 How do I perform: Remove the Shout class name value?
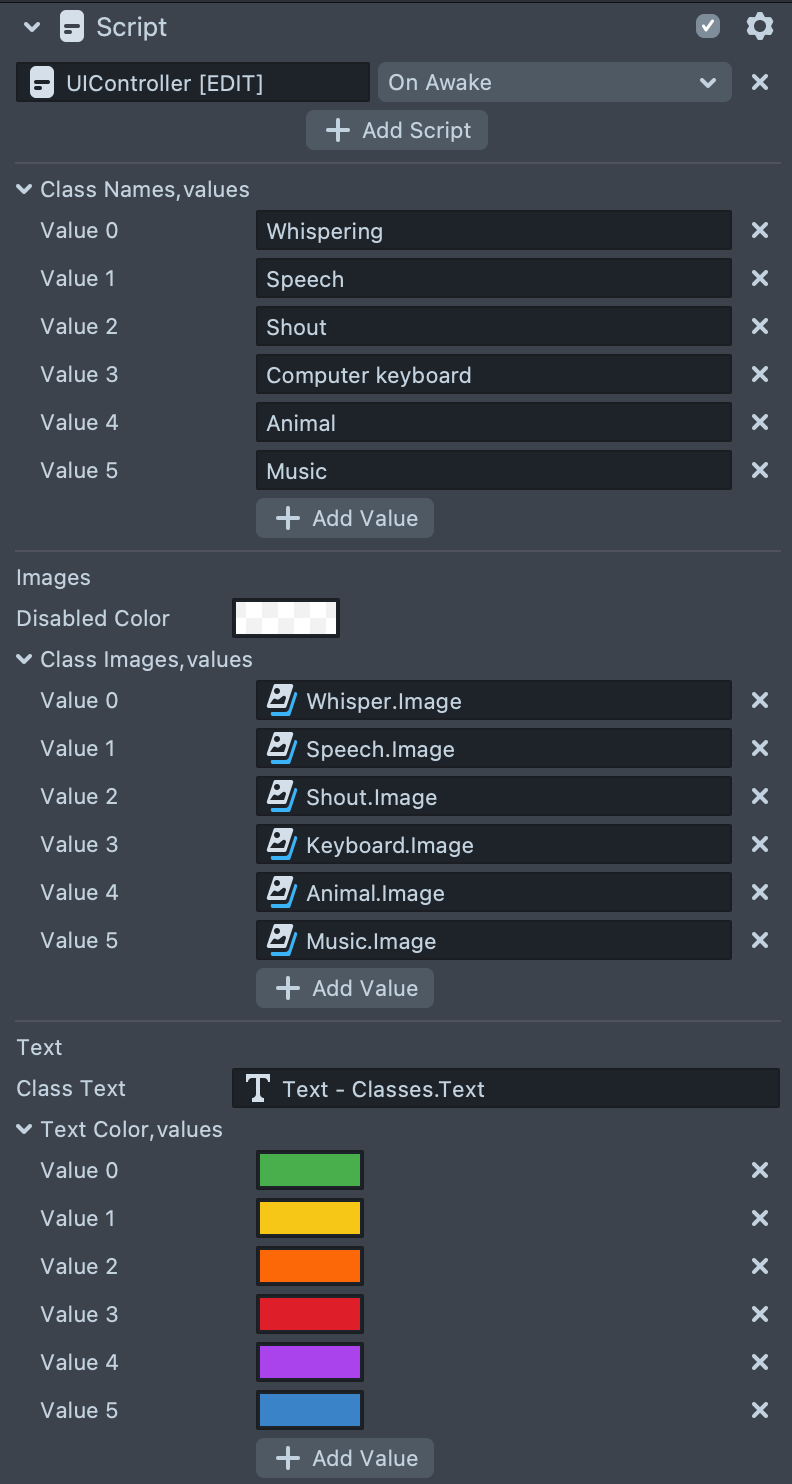click(760, 326)
